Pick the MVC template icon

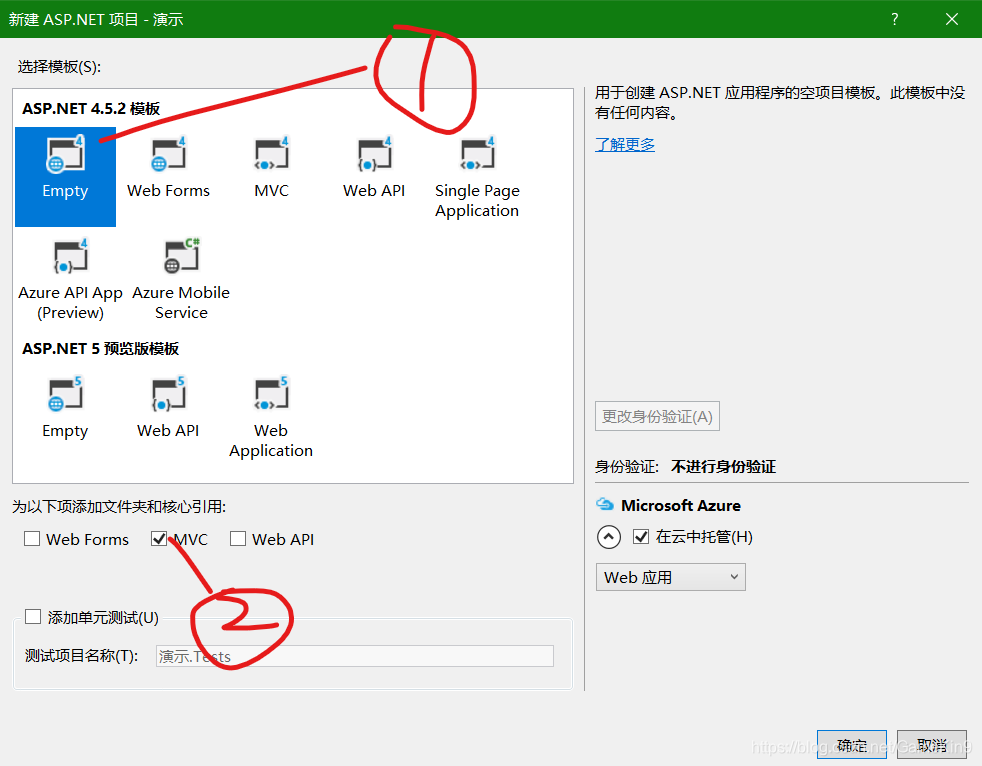point(271,155)
